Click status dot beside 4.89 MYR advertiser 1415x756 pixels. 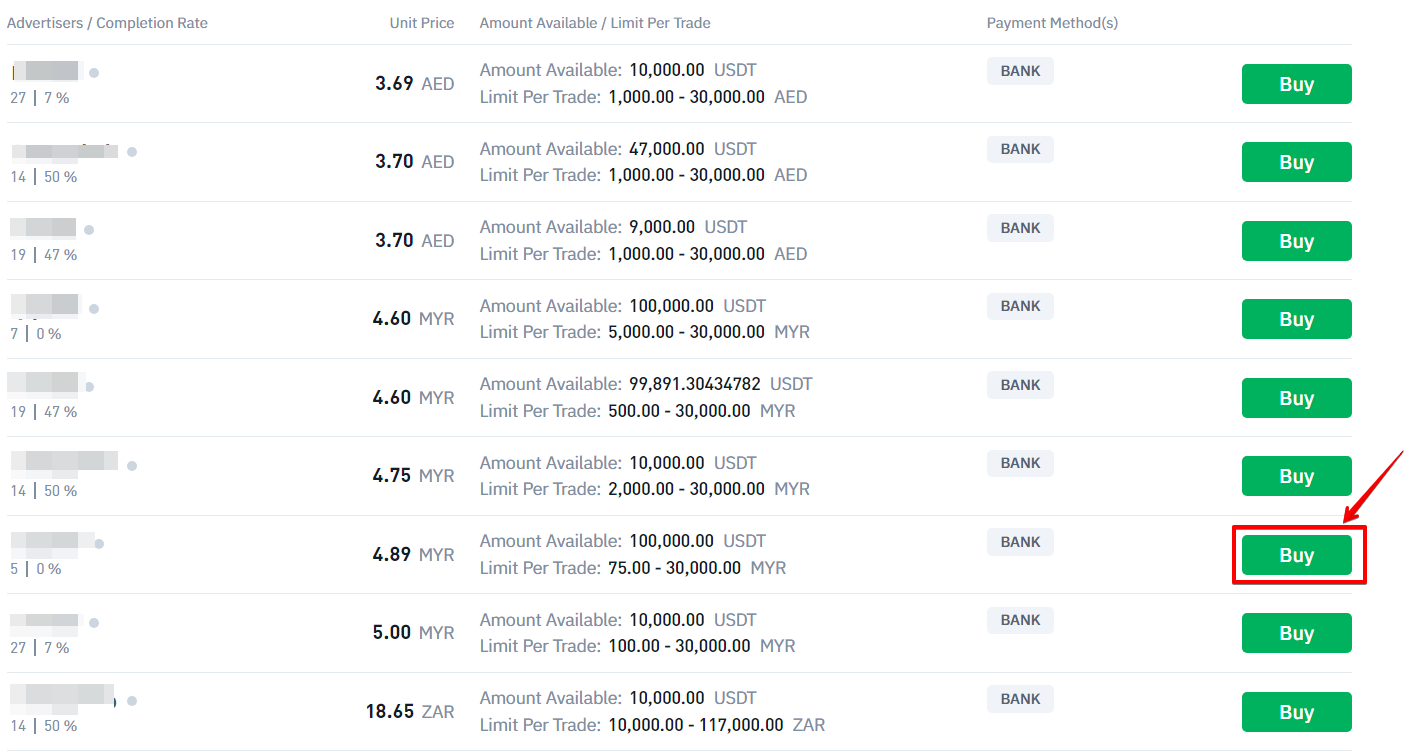(x=99, y=544)
